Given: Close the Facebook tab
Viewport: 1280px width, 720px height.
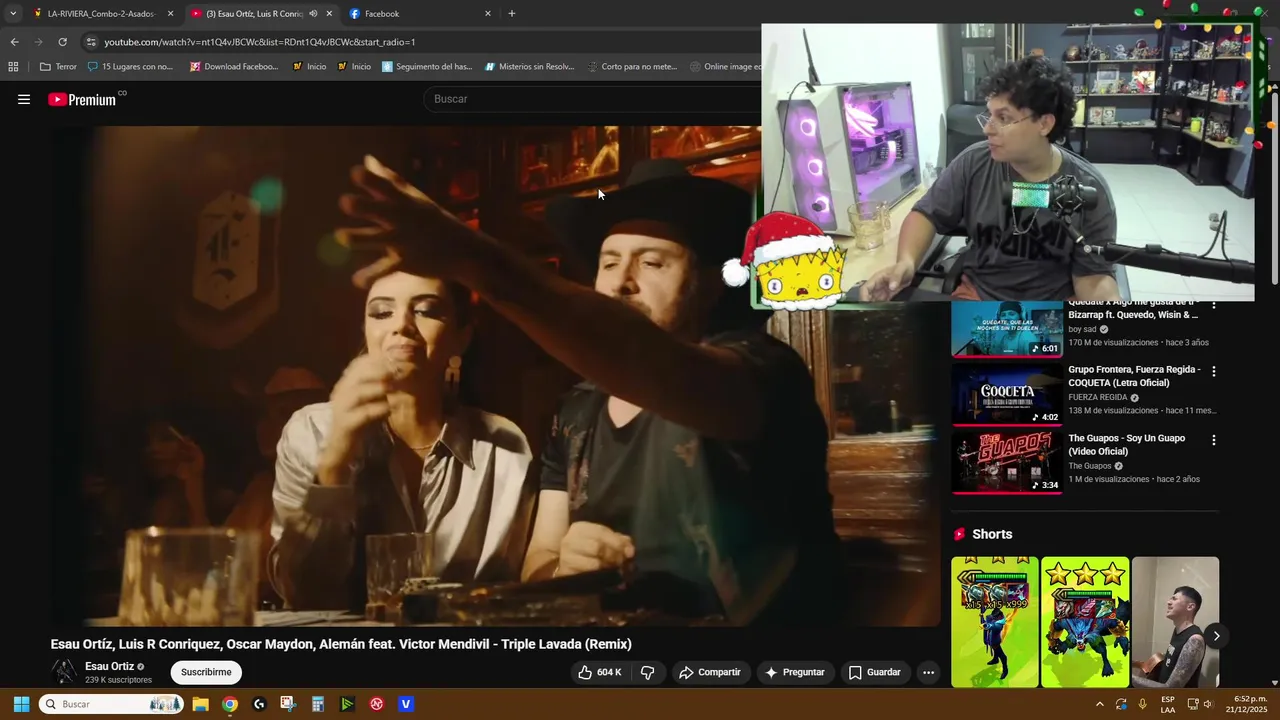Looking at the screenshot, I should (488, 14).
